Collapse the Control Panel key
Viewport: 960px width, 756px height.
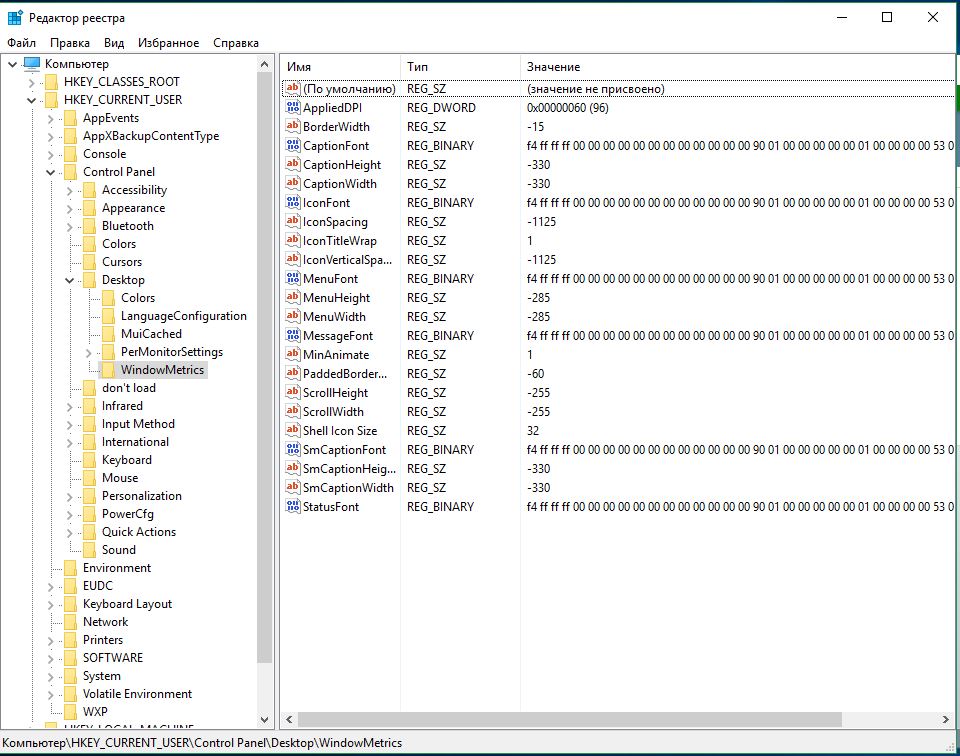click(51, 172)
